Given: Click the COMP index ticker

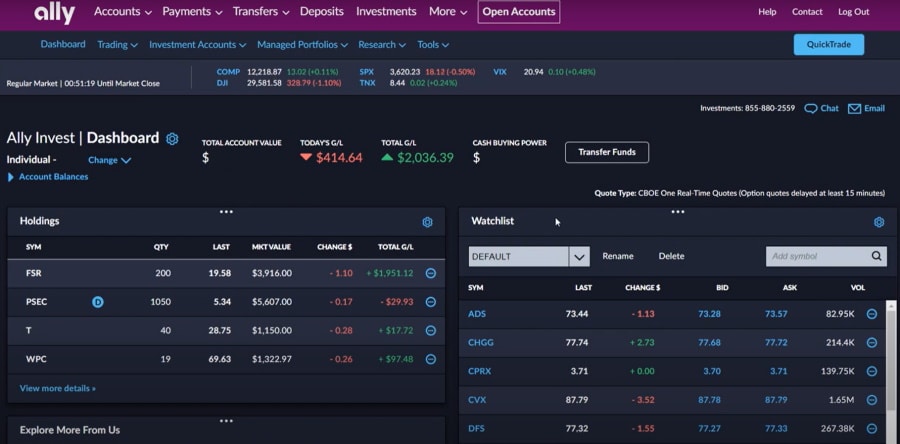Looking at the screenshot, I should (228, 72).
